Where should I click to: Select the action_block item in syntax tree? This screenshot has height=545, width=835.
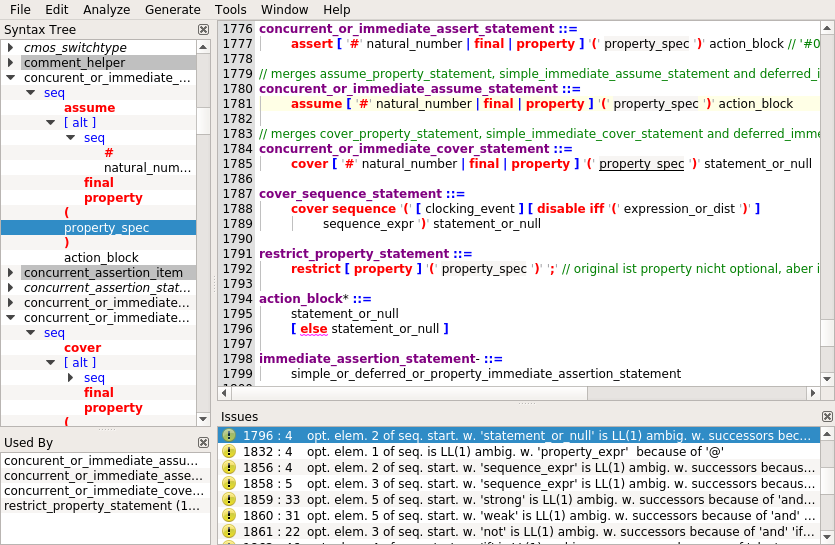[x=101, y=258]
